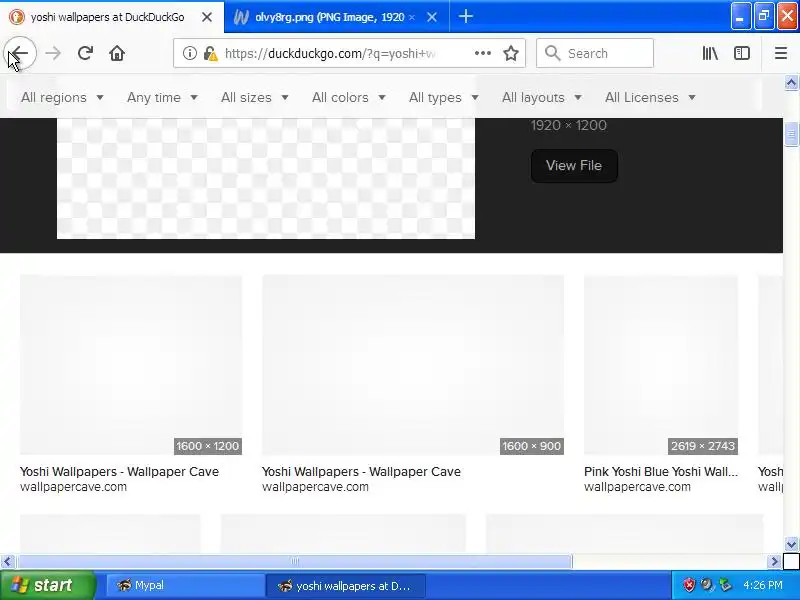Open the Windows start menu
This screenshot has width=800, height=600.
(48, 585)
